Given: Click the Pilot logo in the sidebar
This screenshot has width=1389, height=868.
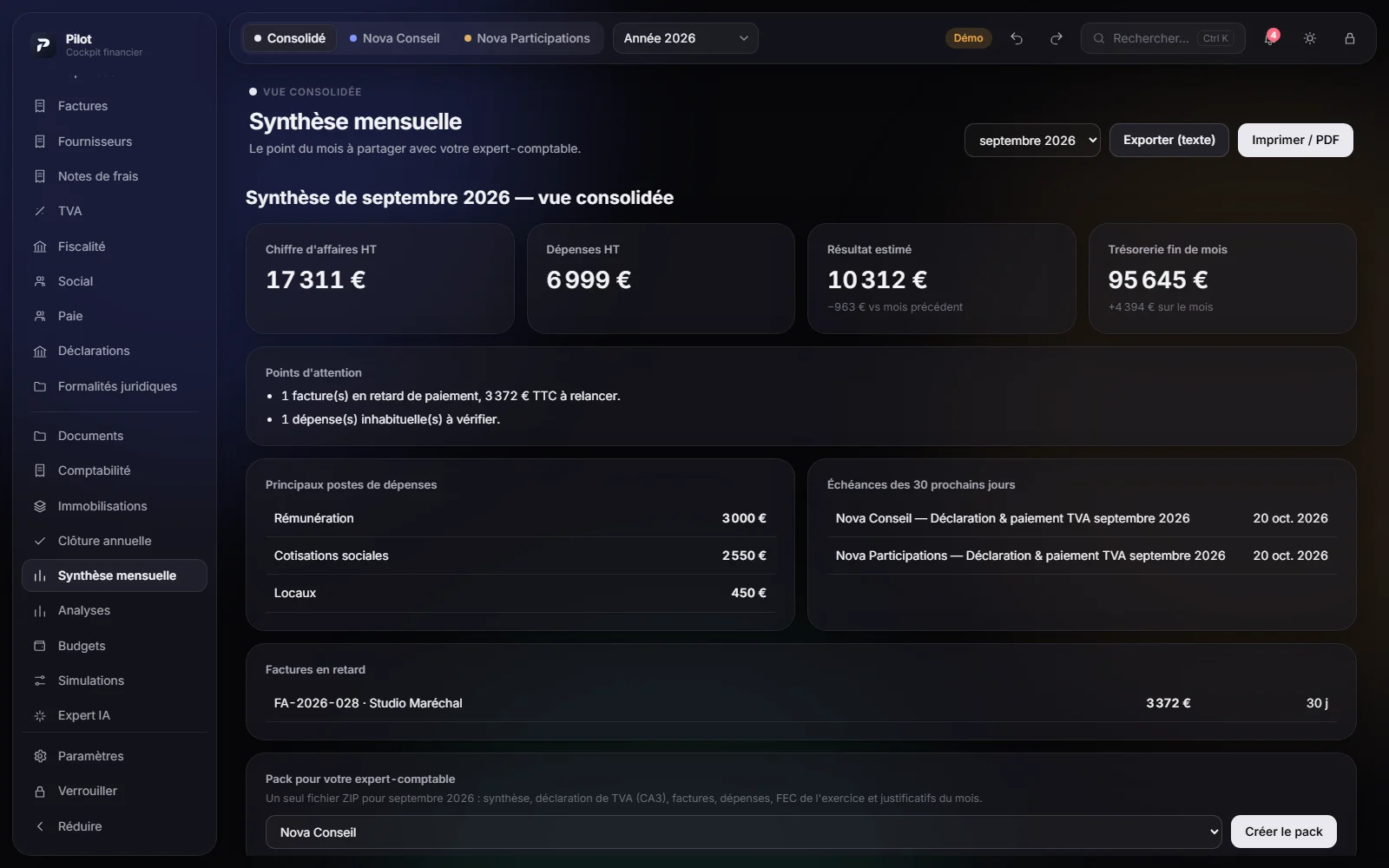Looking at the screenshot, I should [42, 44].
